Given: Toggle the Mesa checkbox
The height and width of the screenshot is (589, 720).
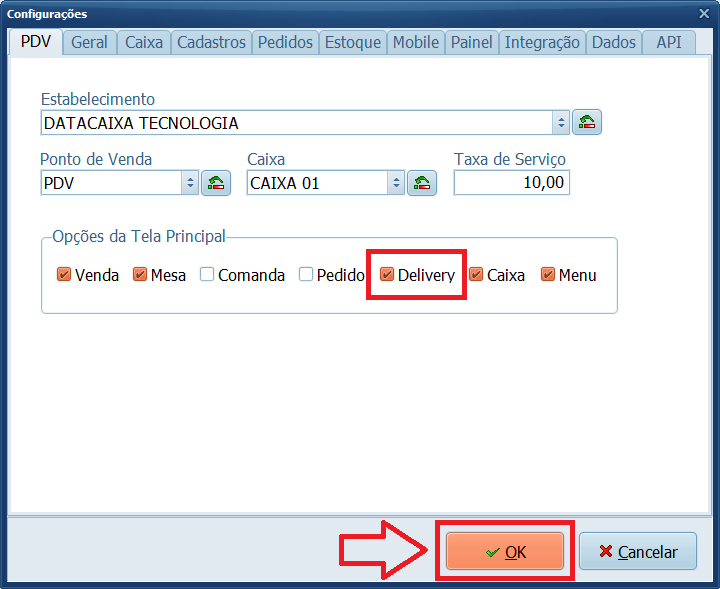Looking at the screenshot, I should coord(140,275).
